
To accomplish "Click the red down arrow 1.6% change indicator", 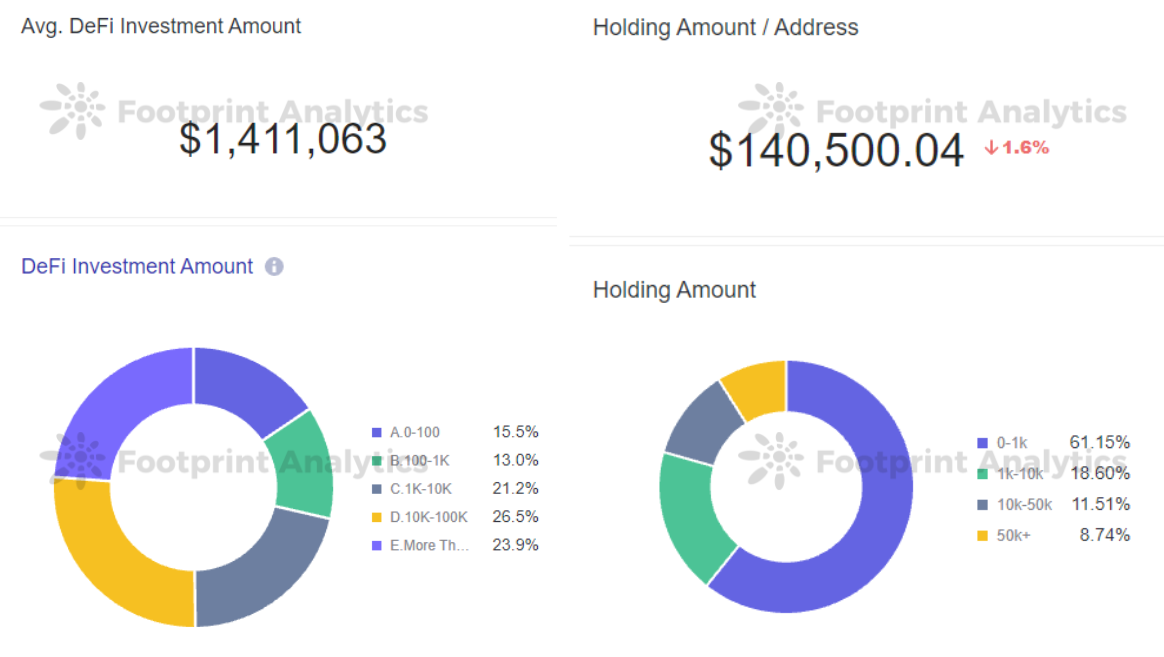I will [1016, 148].
